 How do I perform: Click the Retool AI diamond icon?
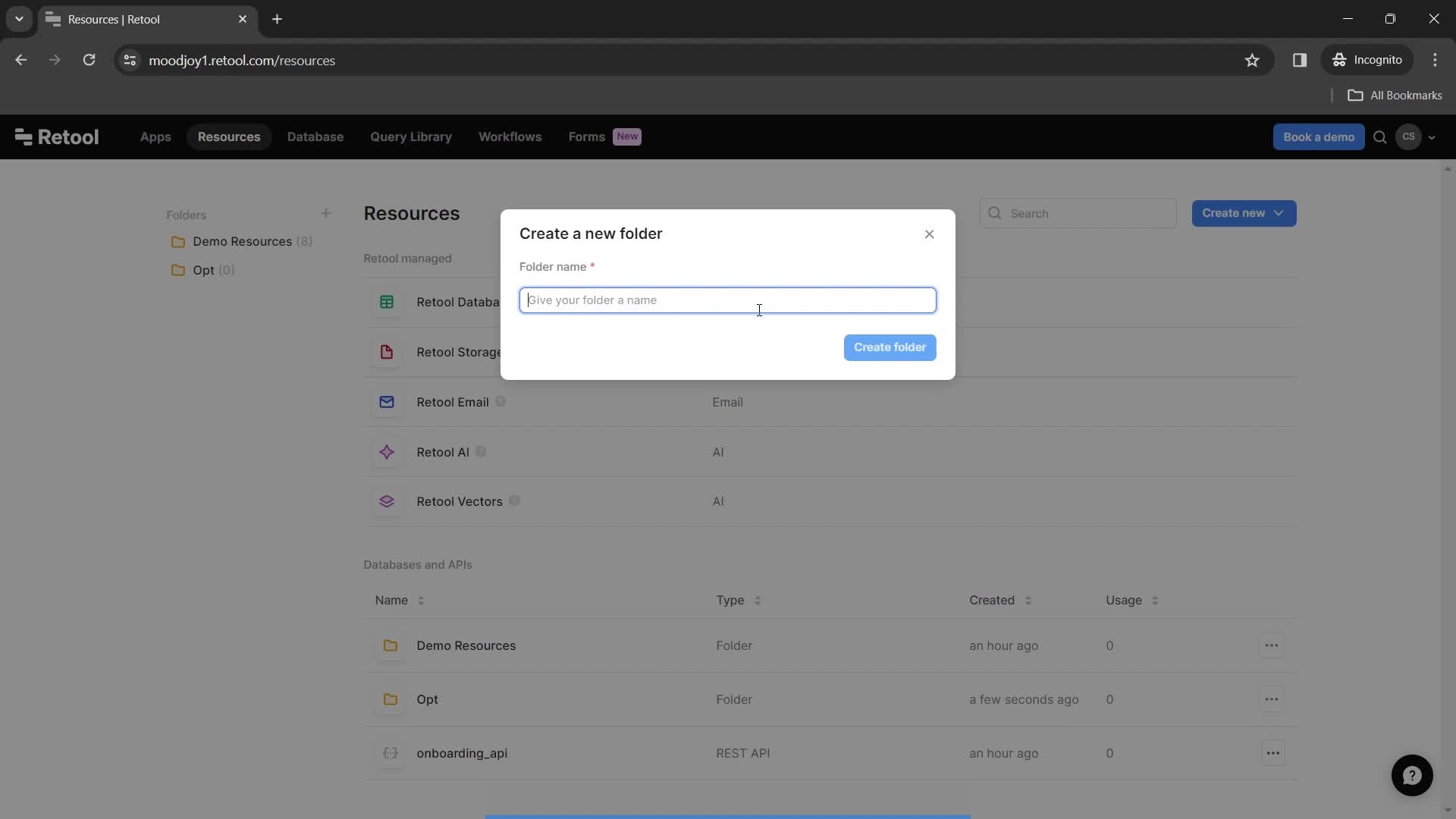386,452
